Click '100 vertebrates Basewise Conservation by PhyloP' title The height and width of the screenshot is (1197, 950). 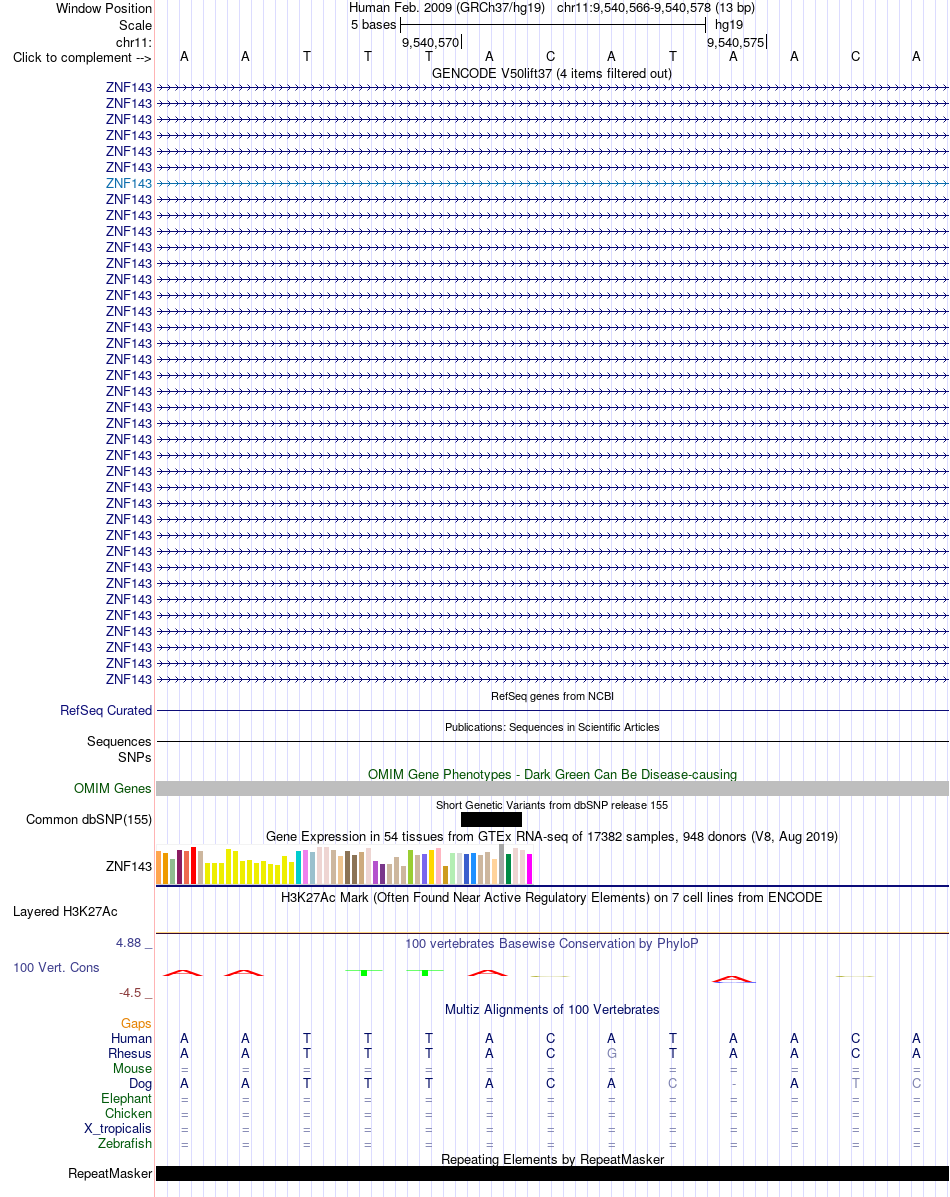coord(552,944)
